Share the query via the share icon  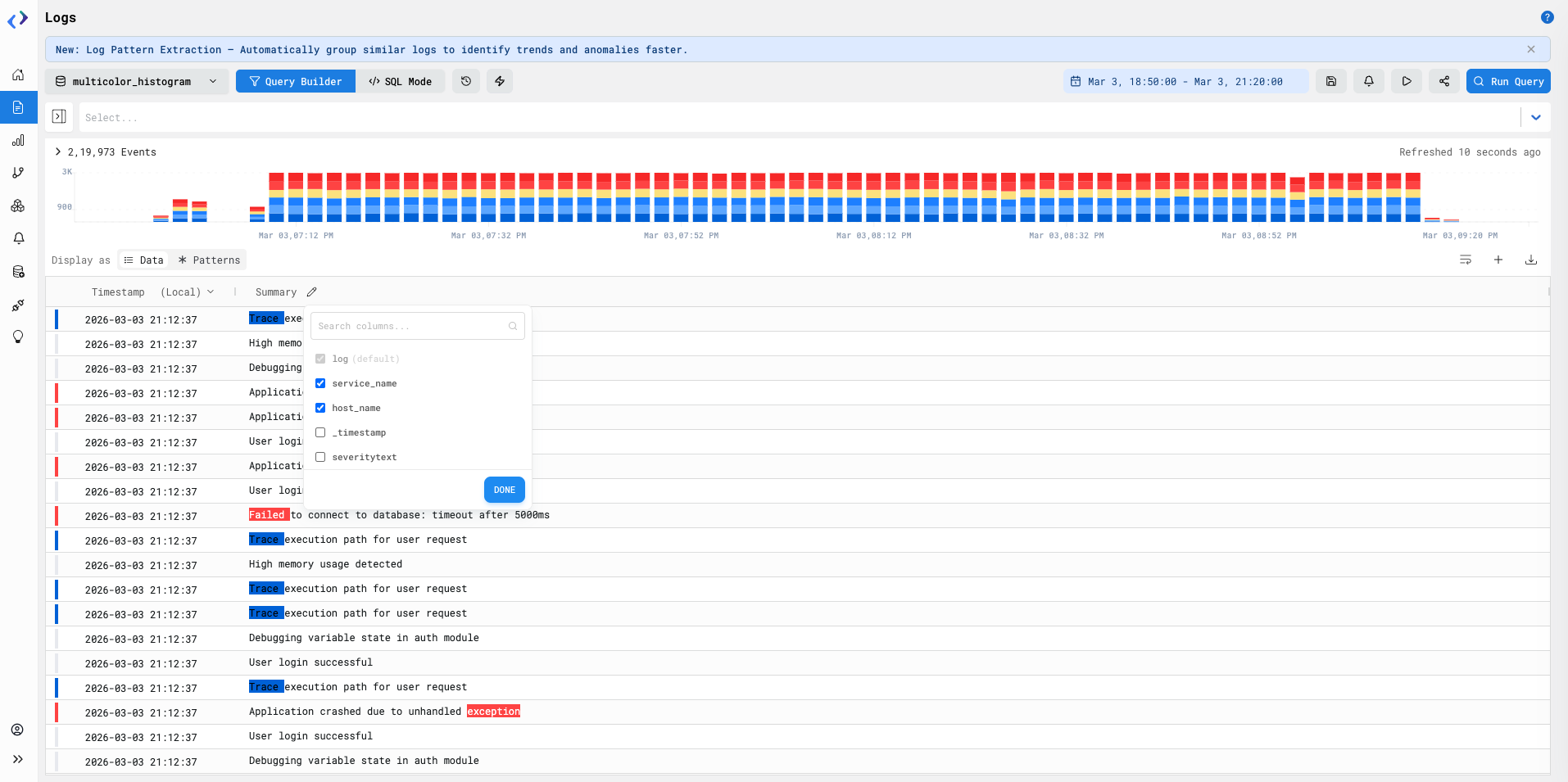(1444, 81)
